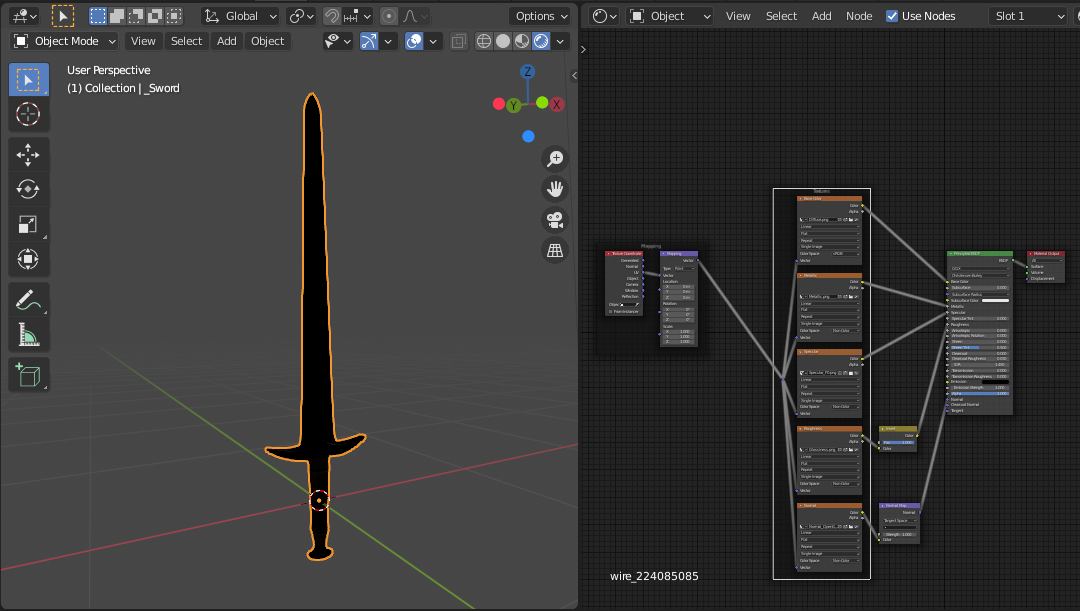Toggle X-ray mode in viewport header
Screen dimensions: 1080x611
pos(459,41)
